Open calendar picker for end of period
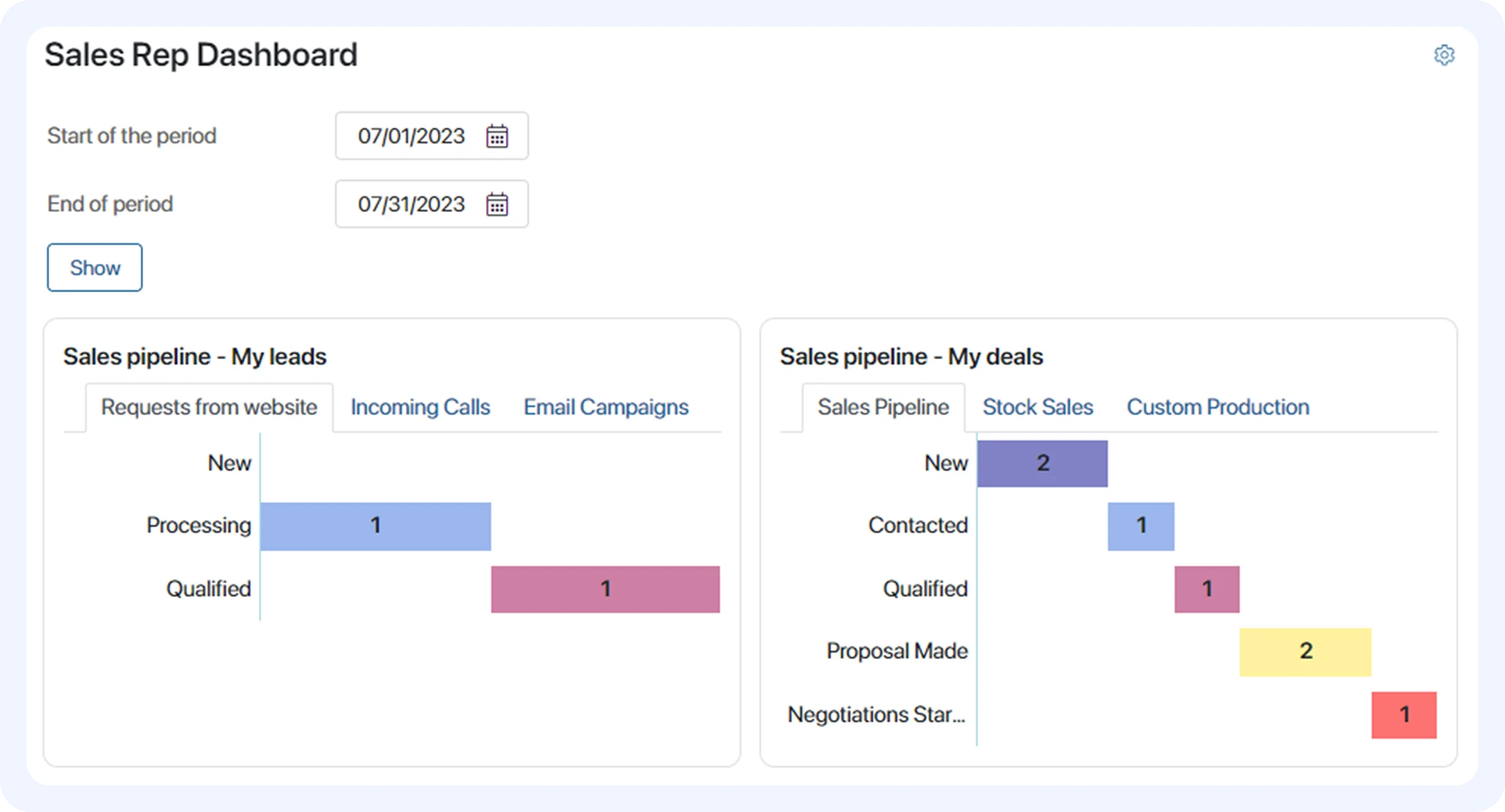Screen dimensions: 1505x812 point(497,204)
